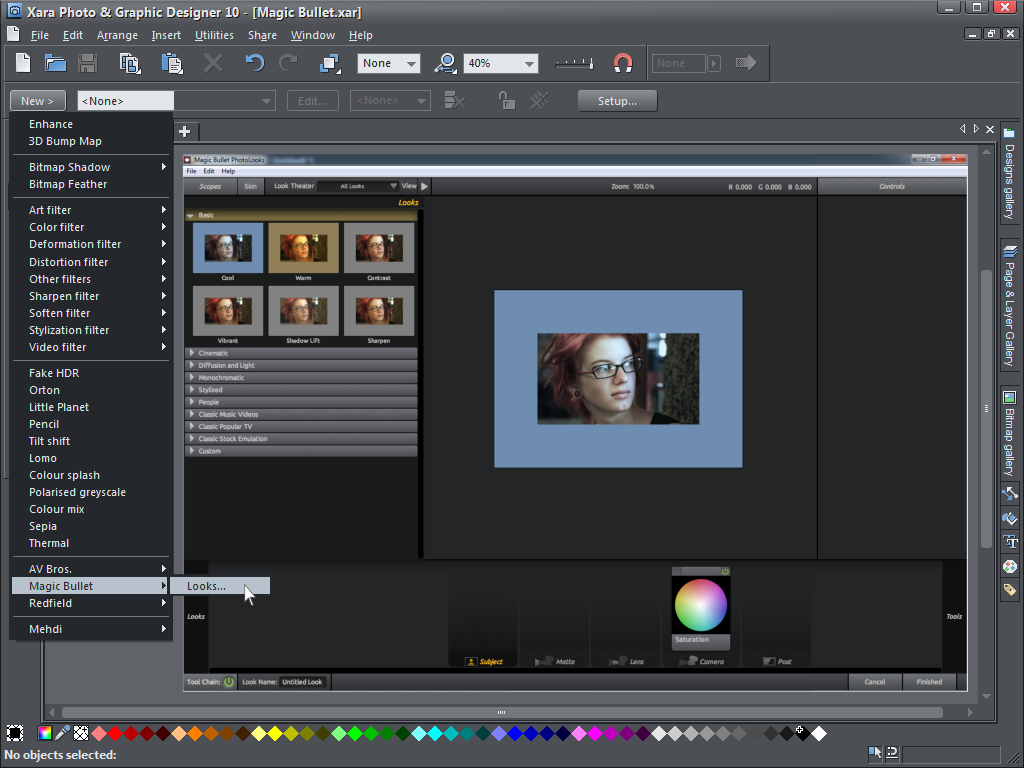Image resolution: width=1024 pixels, height=768 pixels.
Task: Paste with the clipboard icon
Action: pos(172,63)
